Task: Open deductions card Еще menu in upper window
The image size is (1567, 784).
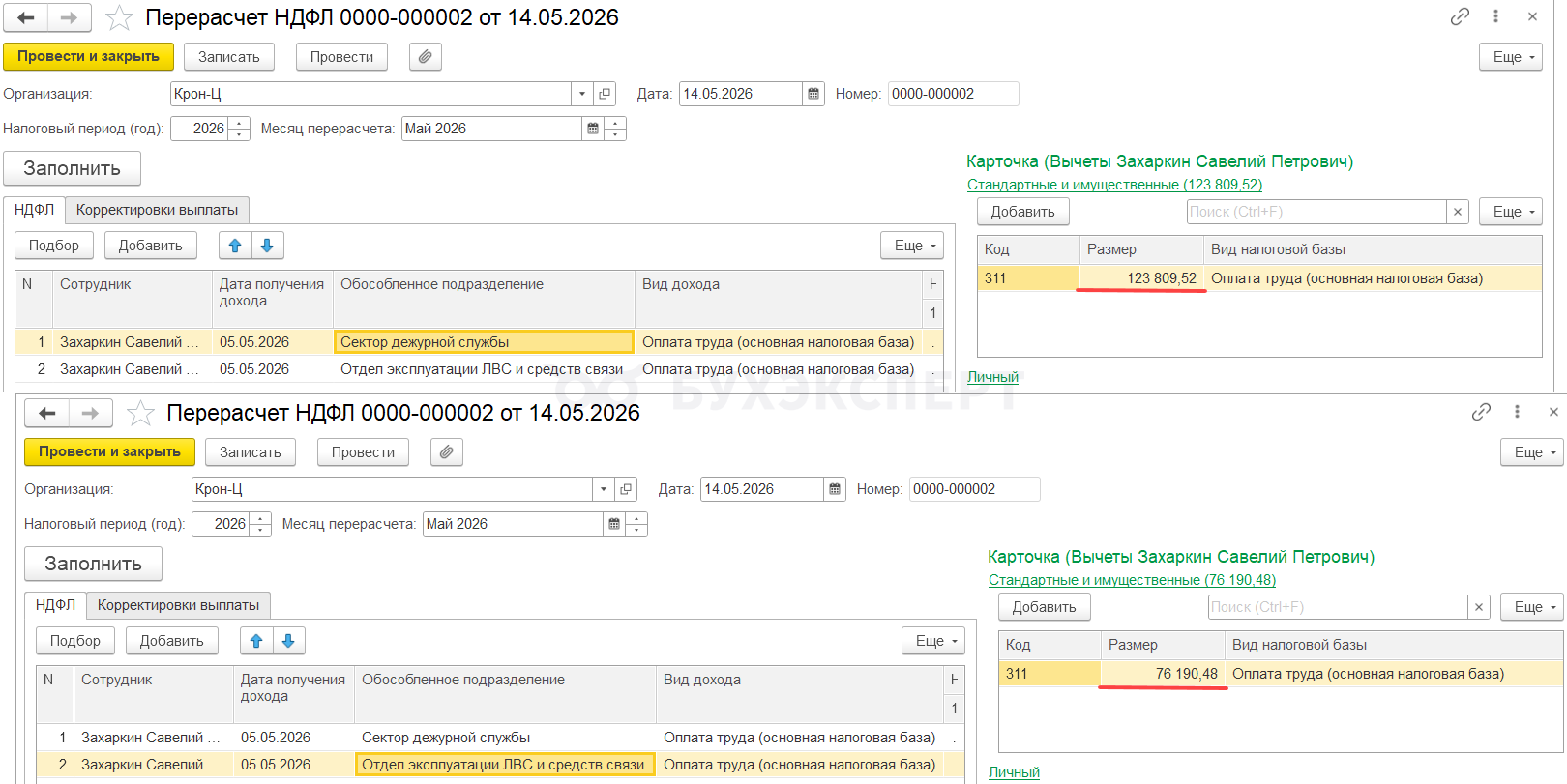Action: click(1510, 212)
